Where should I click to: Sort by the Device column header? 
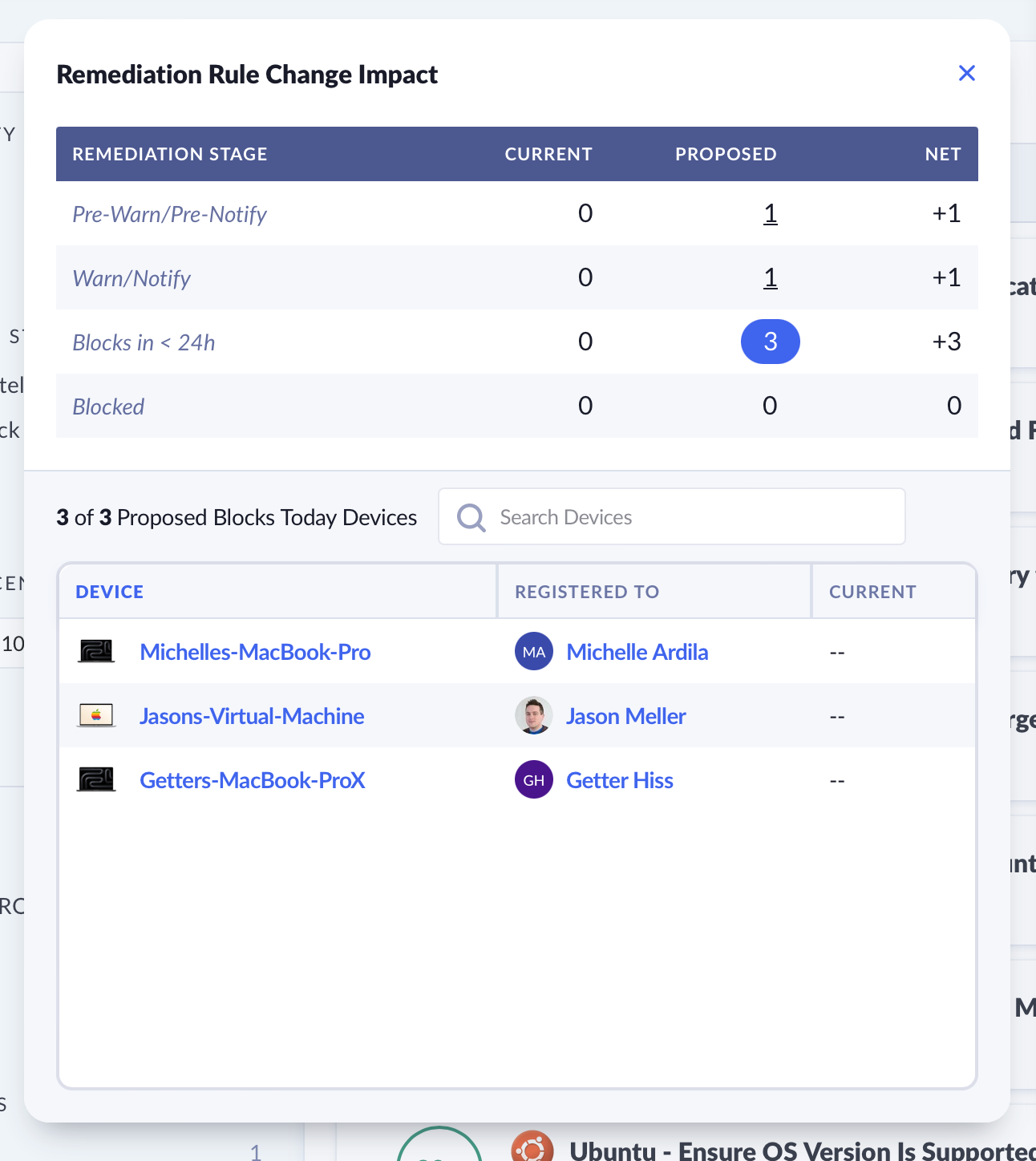(x=110, y=592)
